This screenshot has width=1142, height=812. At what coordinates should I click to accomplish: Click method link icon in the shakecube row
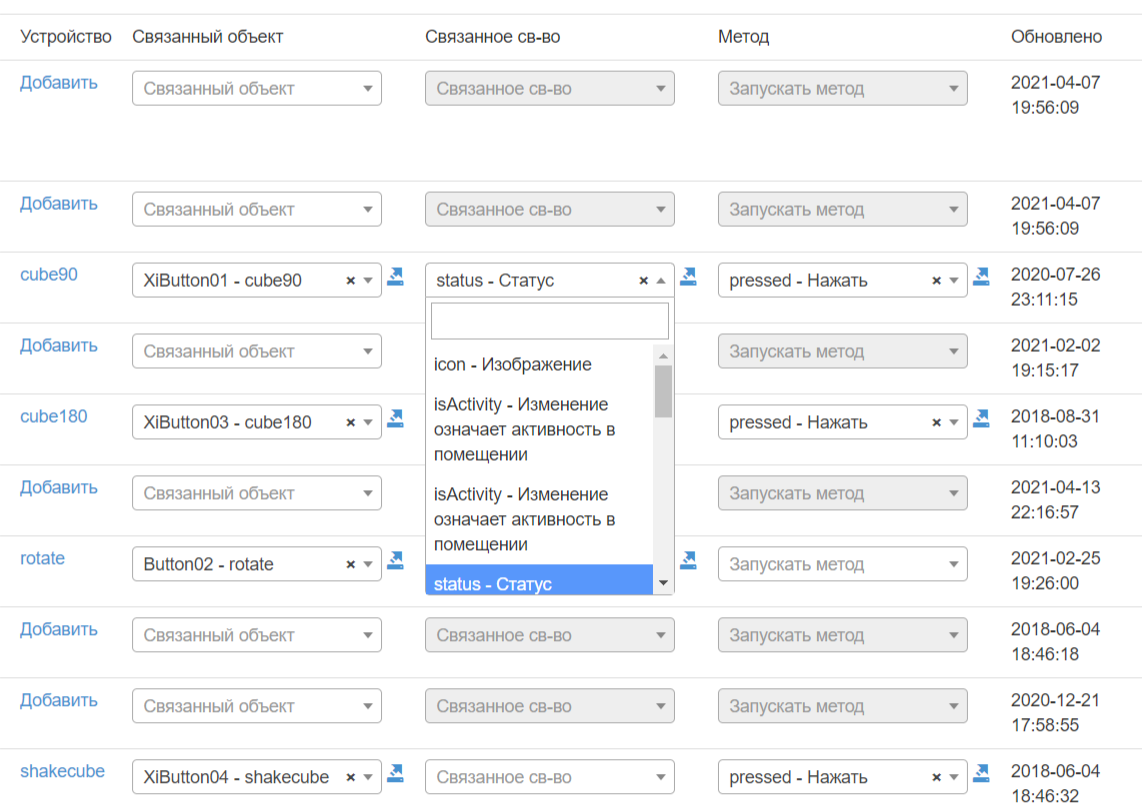(x=981, y=774)
